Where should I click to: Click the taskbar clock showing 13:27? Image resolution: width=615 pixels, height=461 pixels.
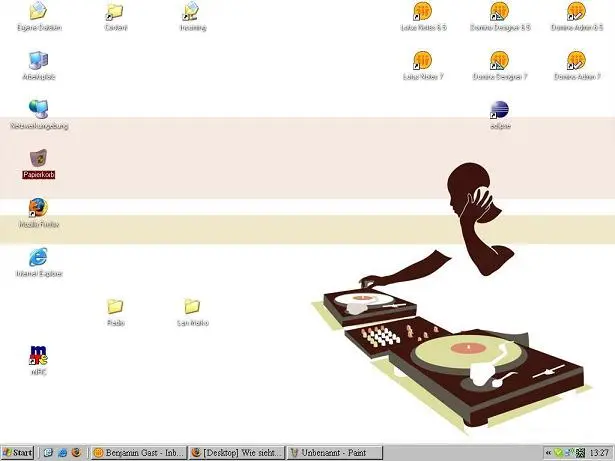[598, 453]
